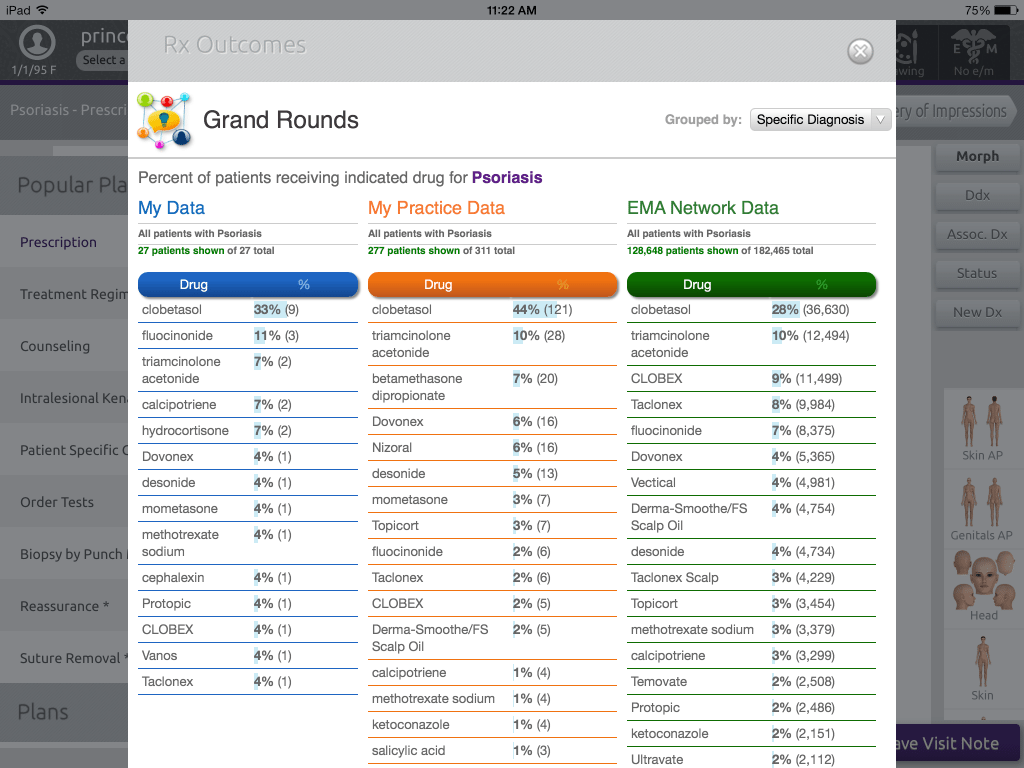Tap the Save Visit Note button

click(x=959, y=743)
